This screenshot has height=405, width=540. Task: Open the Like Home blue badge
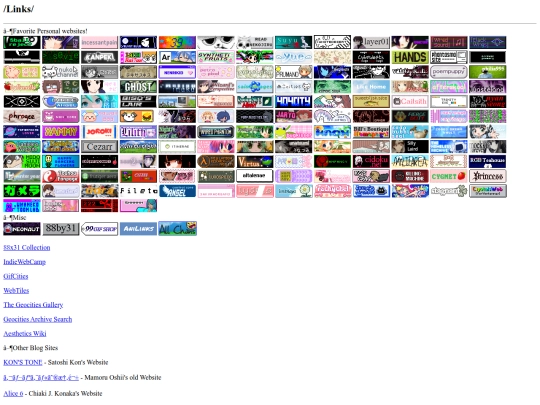pyautogui.click(x=371, y=87)
